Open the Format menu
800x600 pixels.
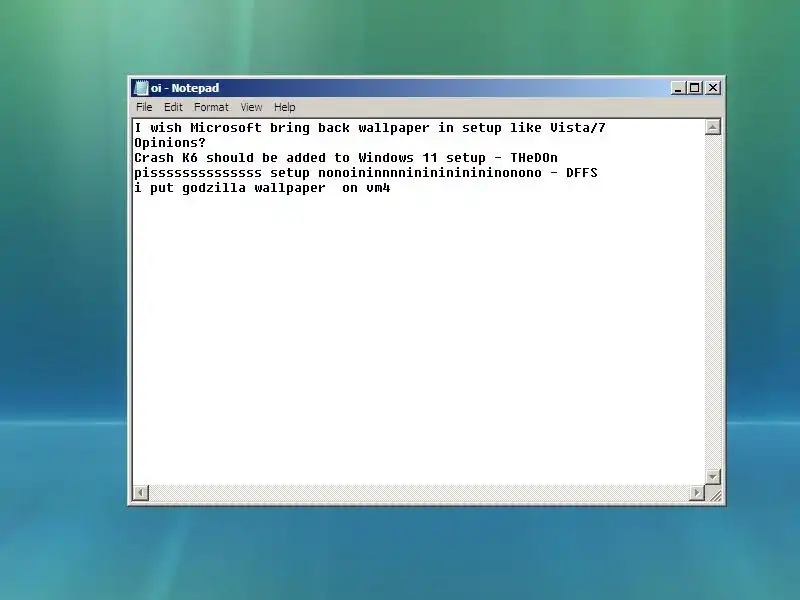(211, 107)
